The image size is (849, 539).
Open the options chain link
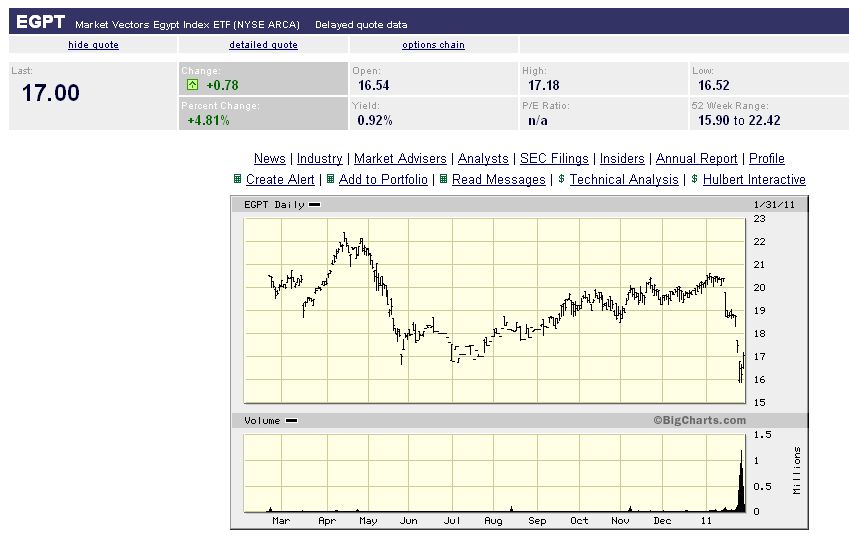tap(433, 45)
